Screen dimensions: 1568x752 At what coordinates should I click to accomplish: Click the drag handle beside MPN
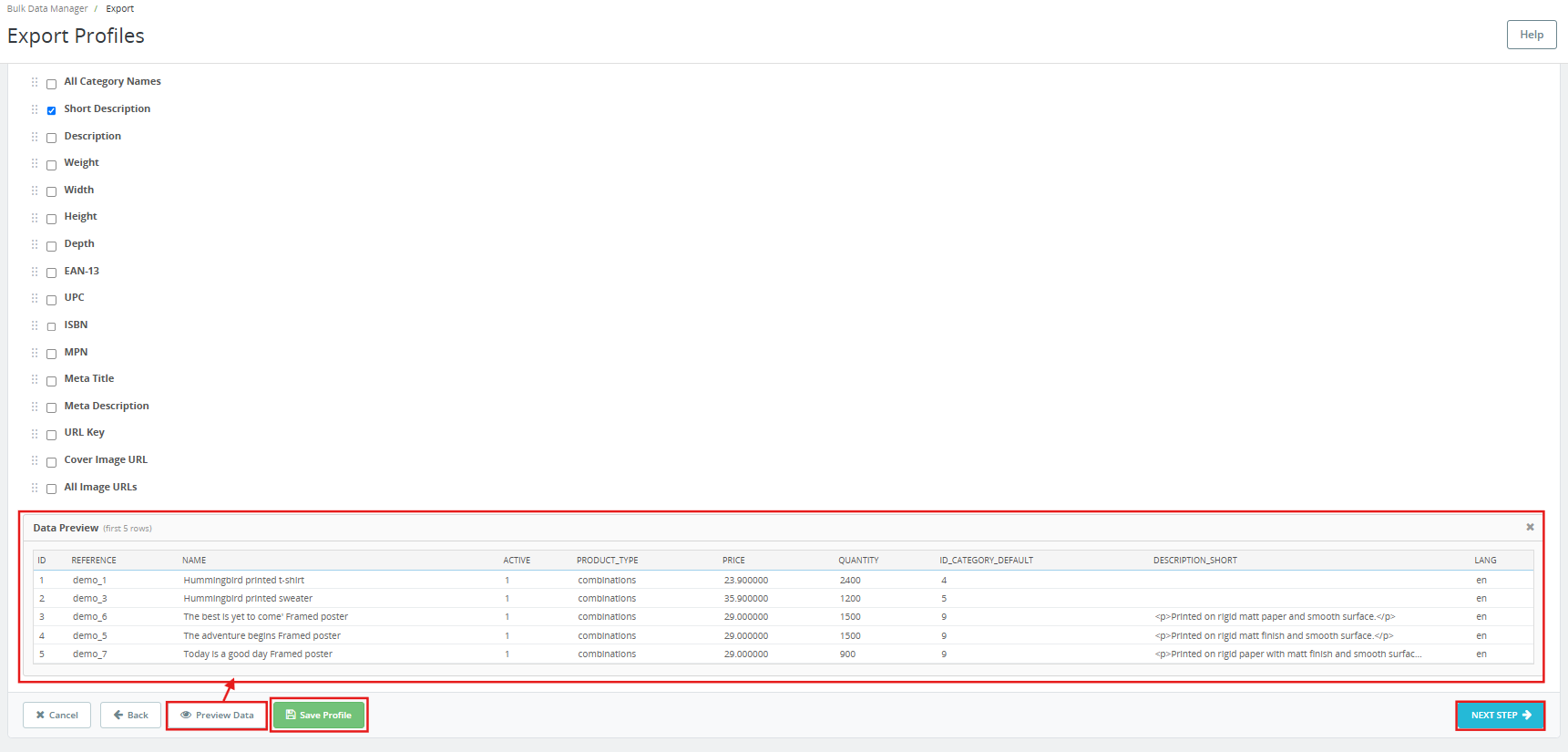click(35, 353)
